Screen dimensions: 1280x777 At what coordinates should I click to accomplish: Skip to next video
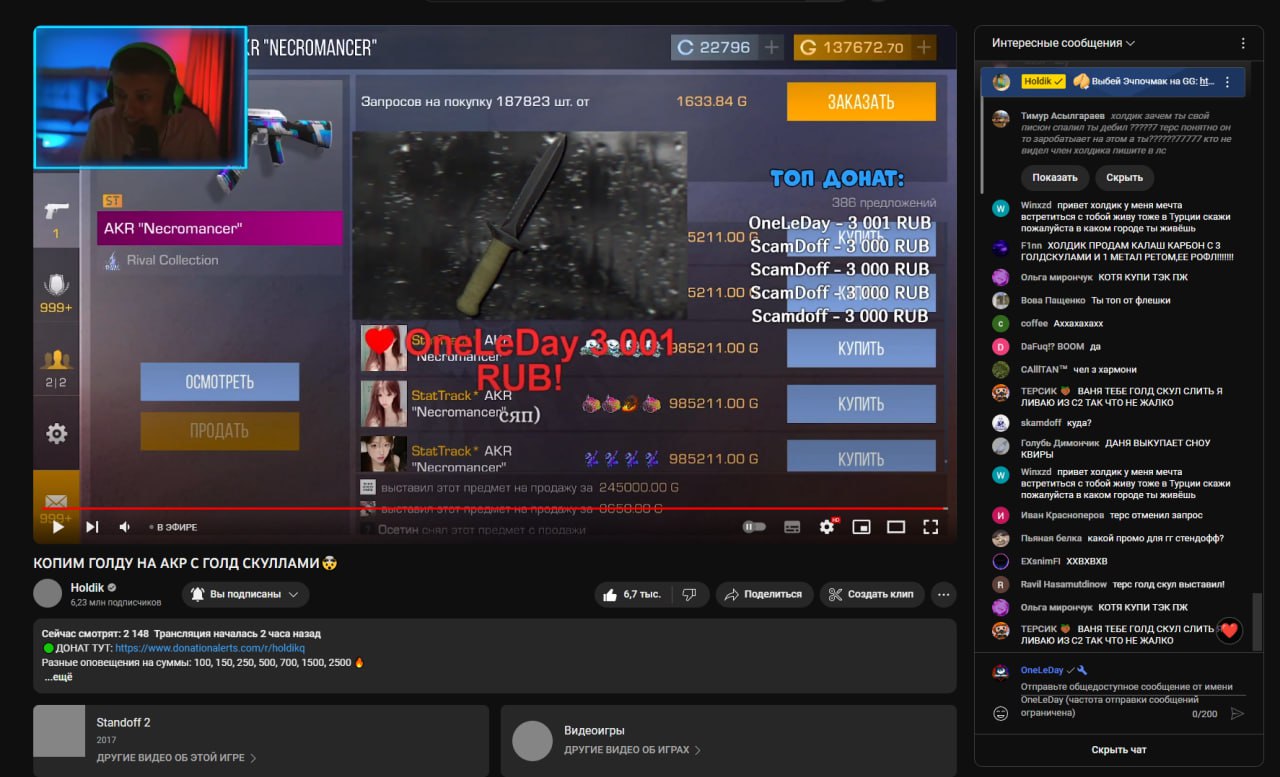[92, 527]
